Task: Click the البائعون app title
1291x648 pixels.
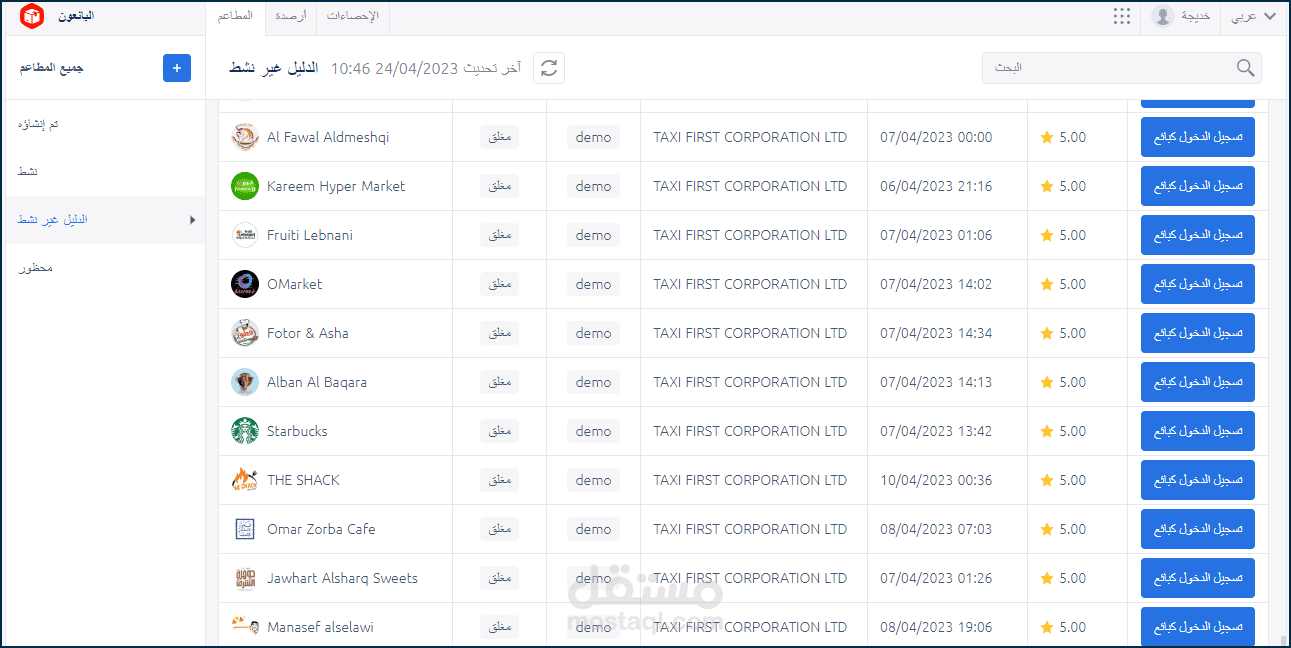Action: click(x=76, y=16)
